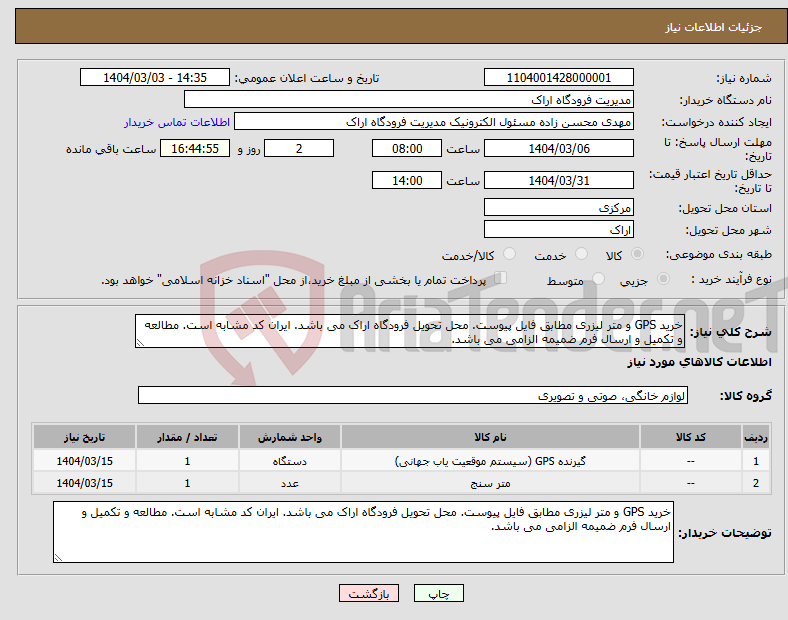Click the دستگاه unit cell
The height and width of the screenshot is (620, 788).
[x=290, y=461]
